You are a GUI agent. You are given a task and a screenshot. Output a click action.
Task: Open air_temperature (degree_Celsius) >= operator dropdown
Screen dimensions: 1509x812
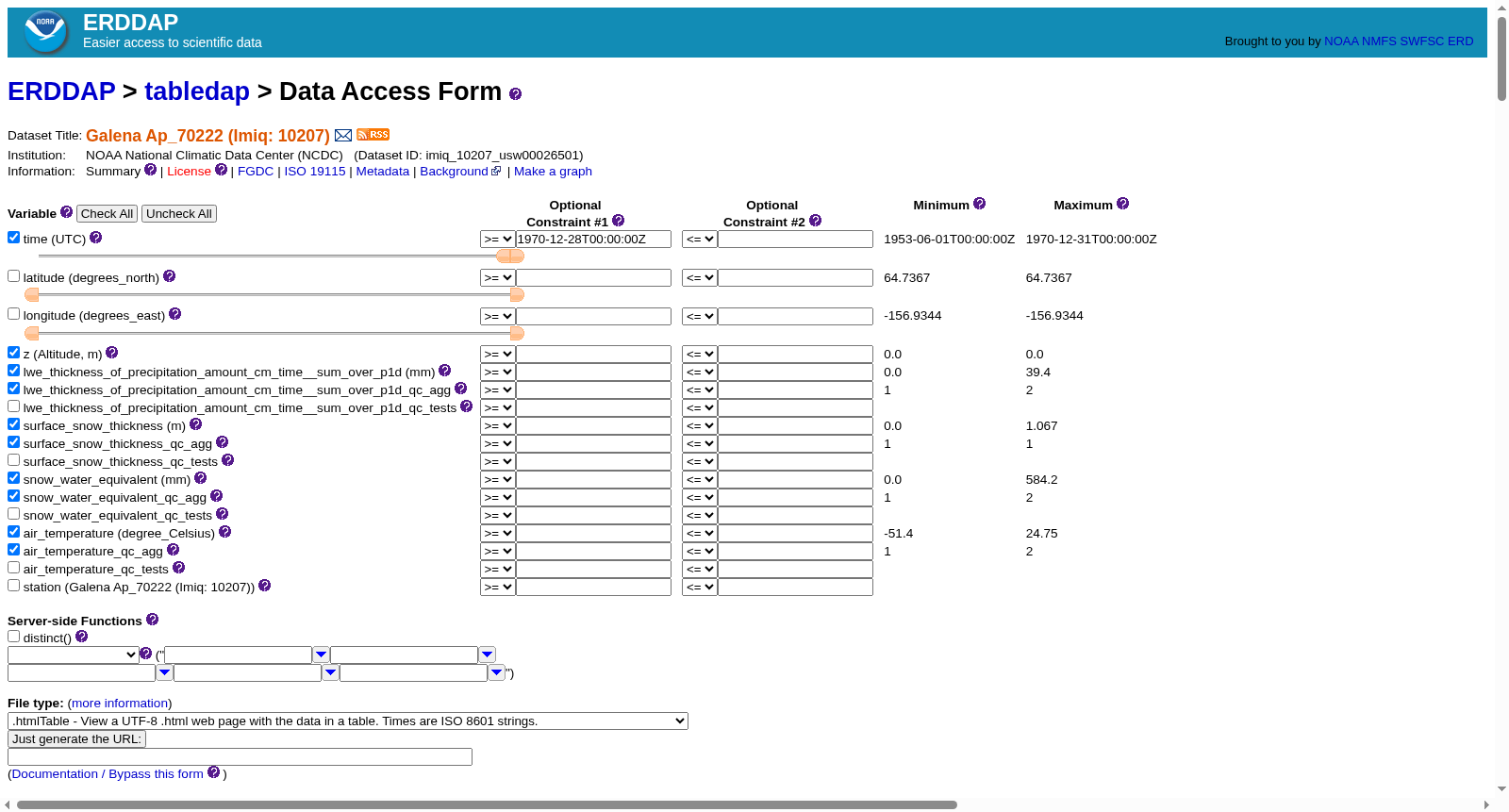497,534
